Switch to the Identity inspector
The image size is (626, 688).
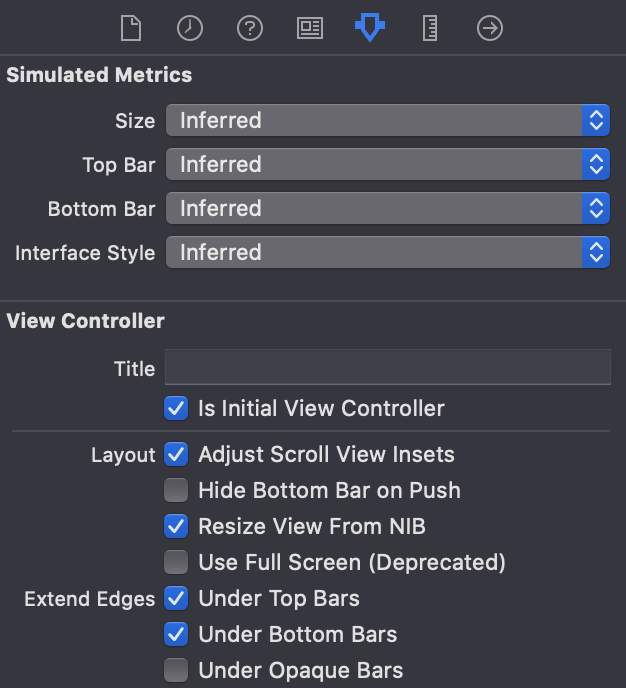pyautogui.click(x=310, y=28)
